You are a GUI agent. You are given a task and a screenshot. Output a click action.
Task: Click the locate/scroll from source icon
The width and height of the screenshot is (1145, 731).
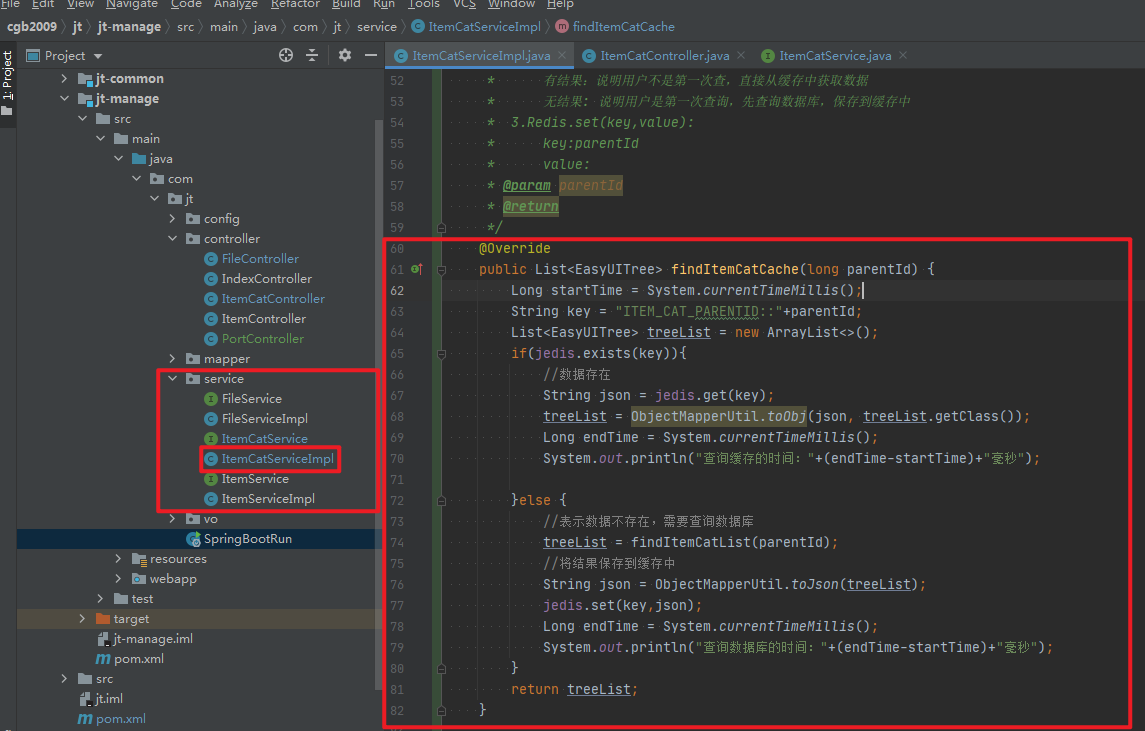coord(286,56)
